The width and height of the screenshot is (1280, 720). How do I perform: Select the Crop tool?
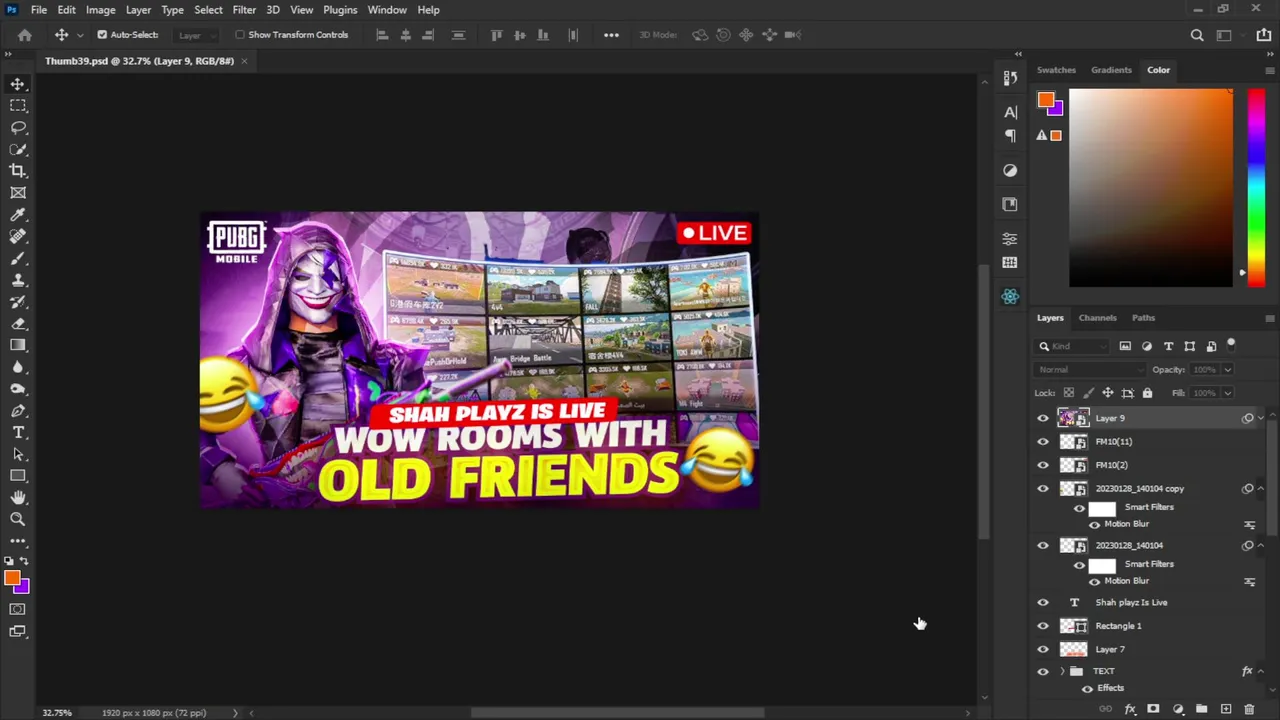pos(18,171)
